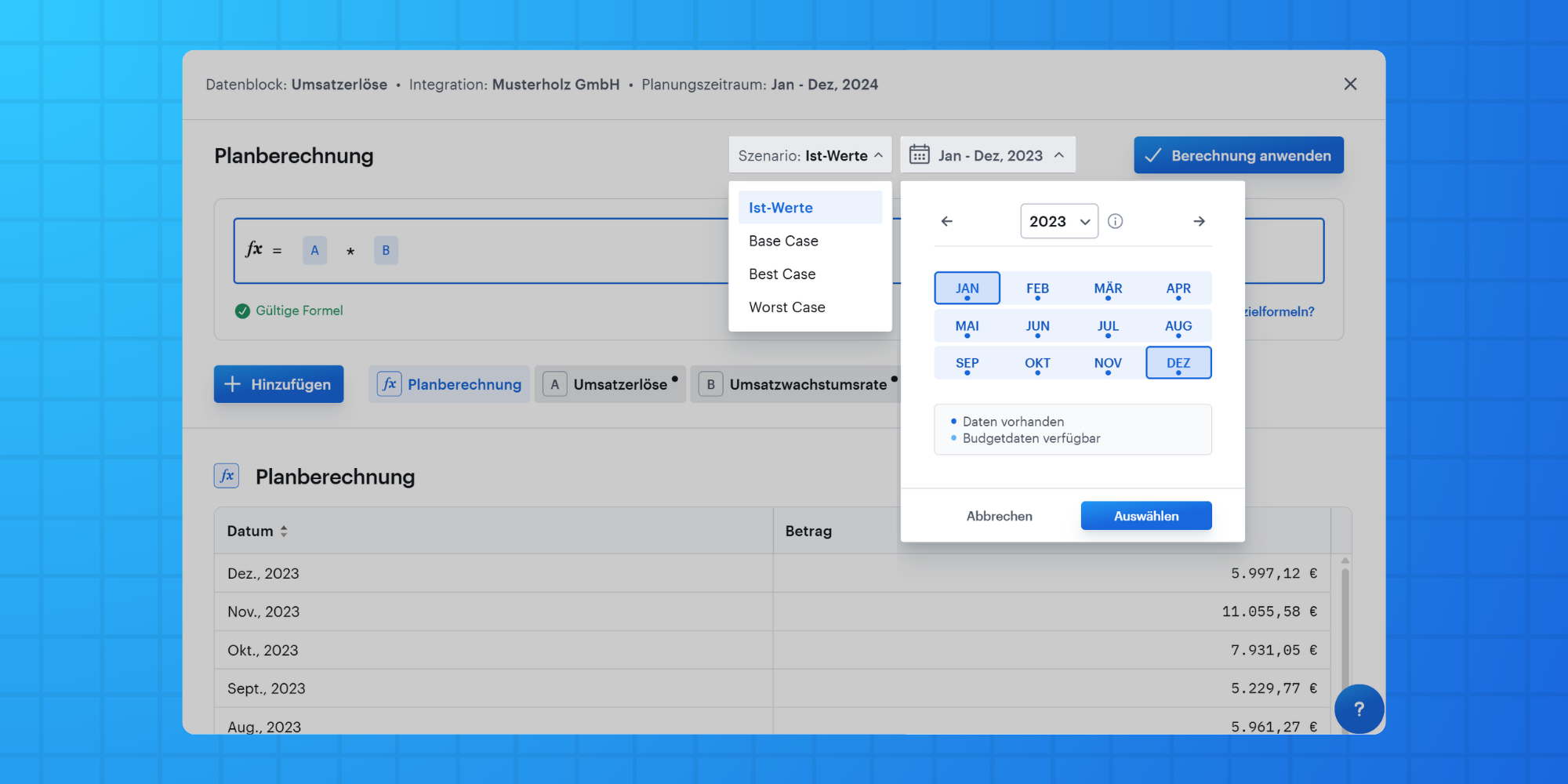
Task: Select variable chip A in the formula
Action: pos(314,250)
